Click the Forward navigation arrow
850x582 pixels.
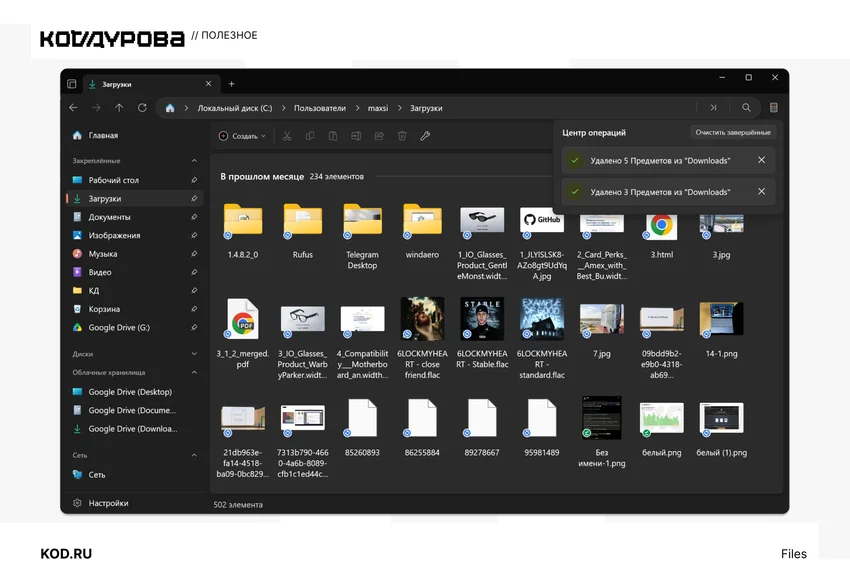tap(96, 108)
